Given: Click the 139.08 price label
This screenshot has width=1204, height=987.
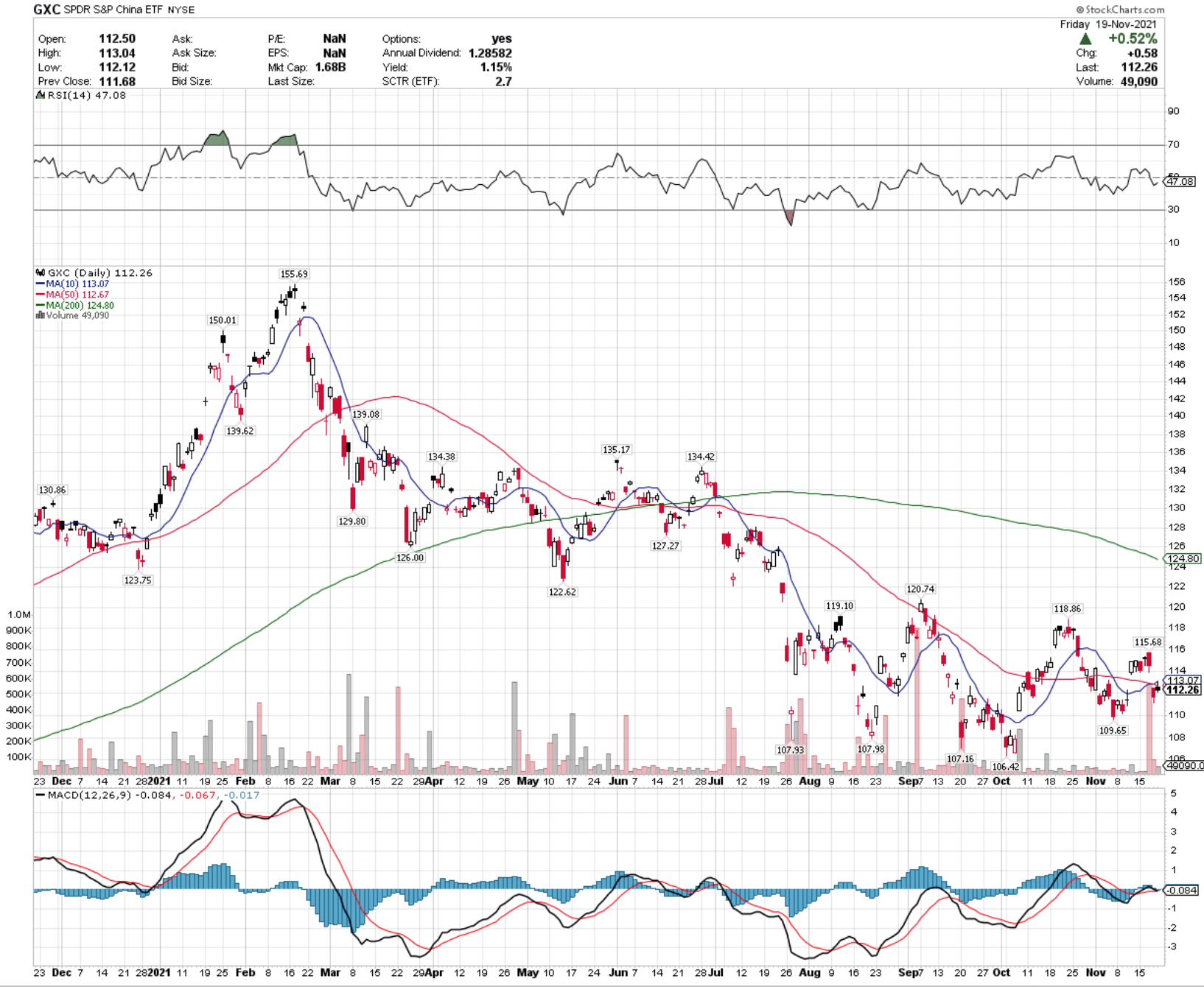Looking at the screenshot, I should tap(366, 414).
